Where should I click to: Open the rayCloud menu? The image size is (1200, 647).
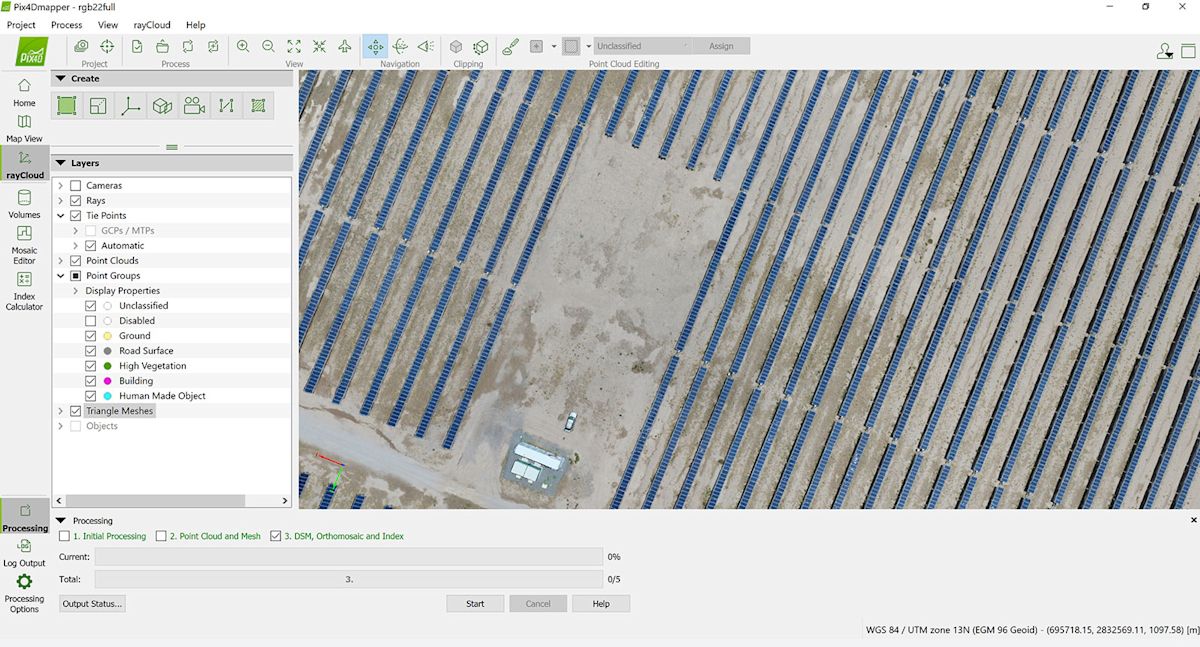click(150, 25)
